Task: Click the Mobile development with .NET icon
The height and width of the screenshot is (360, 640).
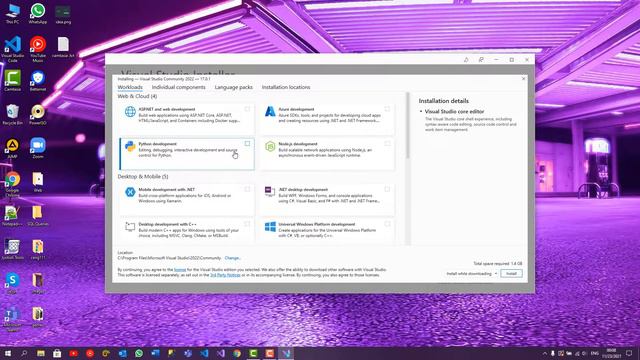Action: click(130, 192)
